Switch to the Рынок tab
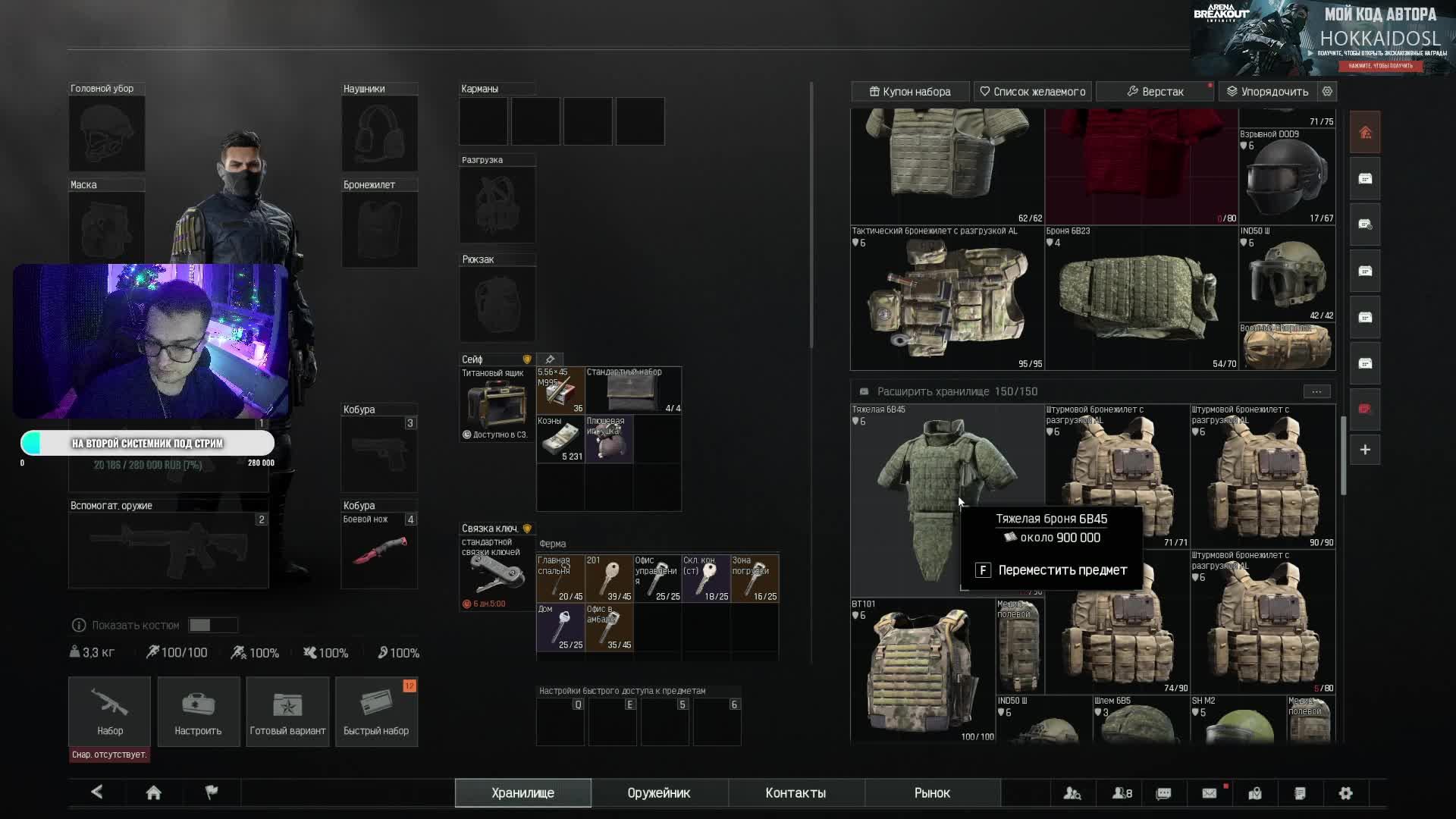Screen dimensions: 1456x819 pyautogui.click(x=932, y=792)
